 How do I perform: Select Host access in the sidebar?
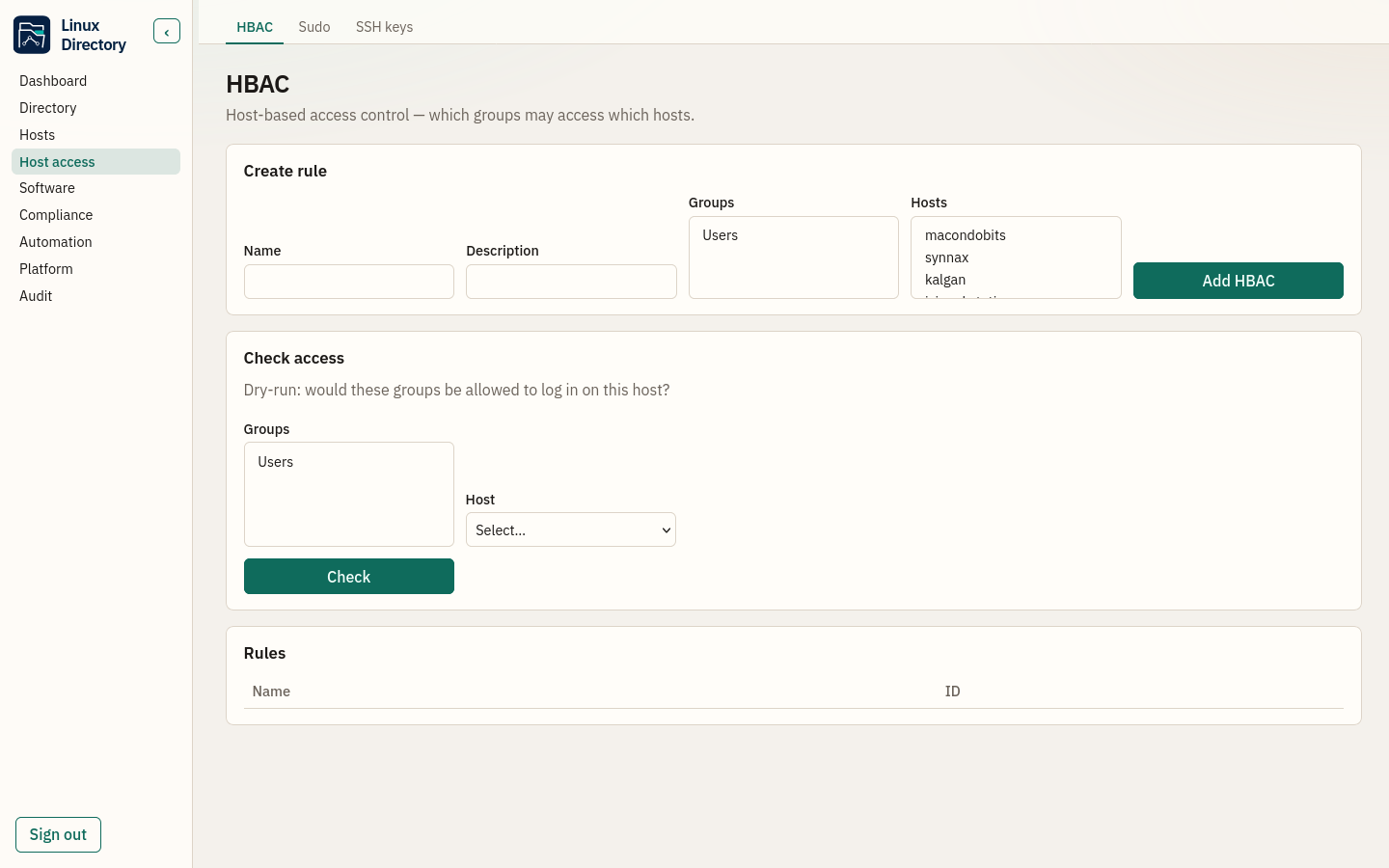[95, 162]
